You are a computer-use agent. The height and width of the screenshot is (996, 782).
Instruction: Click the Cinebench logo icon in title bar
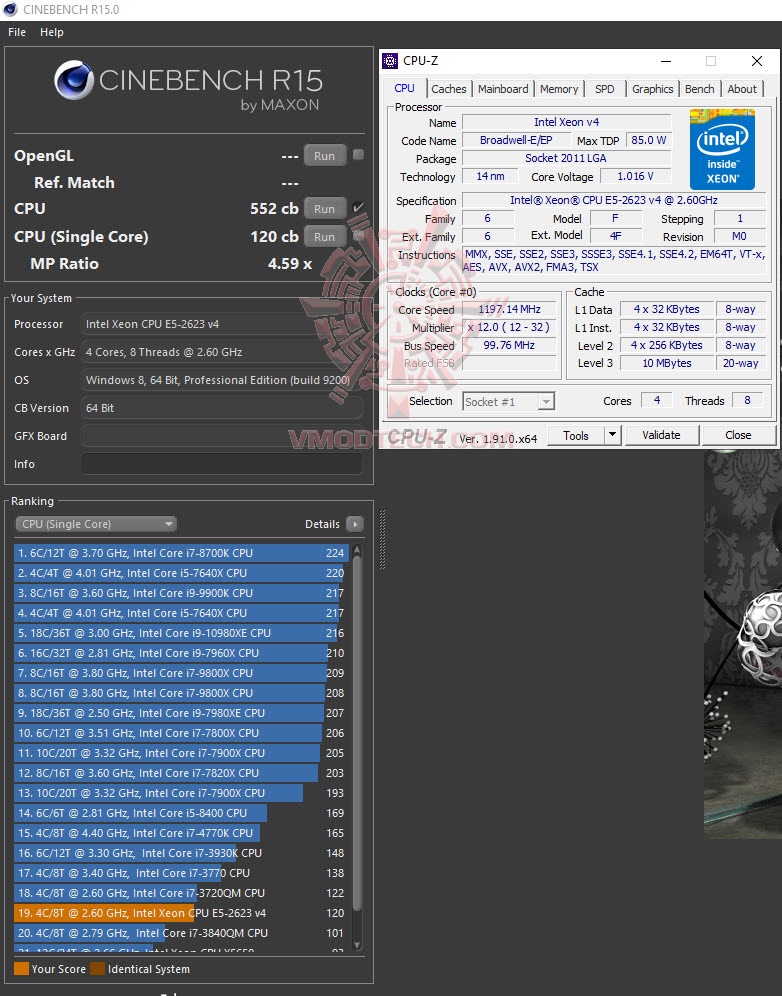(10, 10)
